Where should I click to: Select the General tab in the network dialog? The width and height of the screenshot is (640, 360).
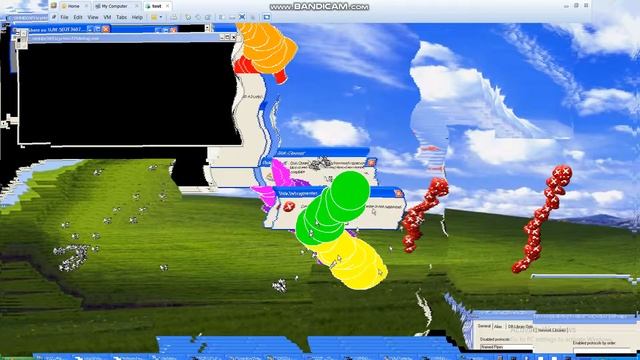[x=484, y=326]
